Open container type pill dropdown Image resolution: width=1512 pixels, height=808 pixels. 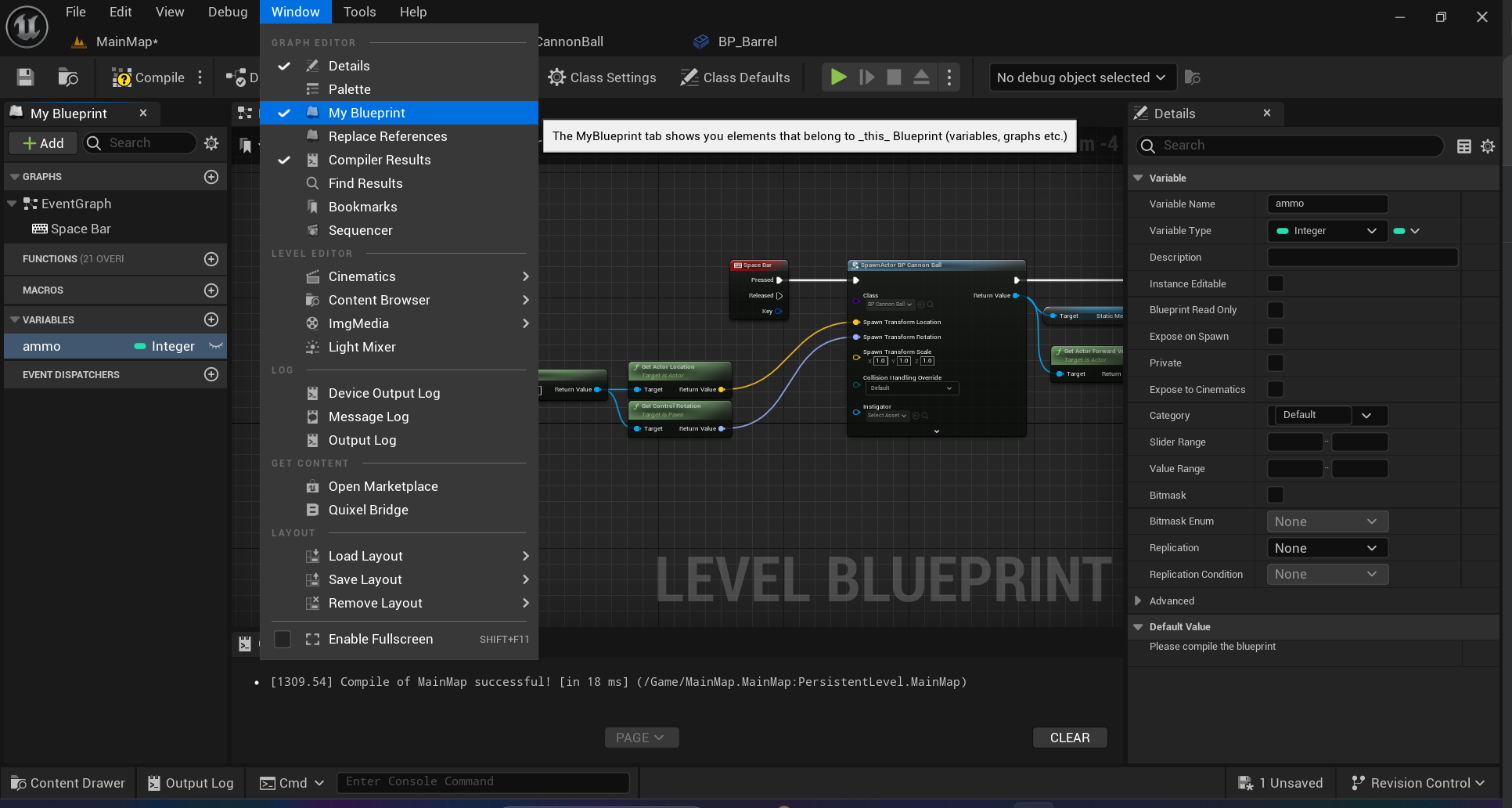pyautogui.click(x=1406, y=231)
